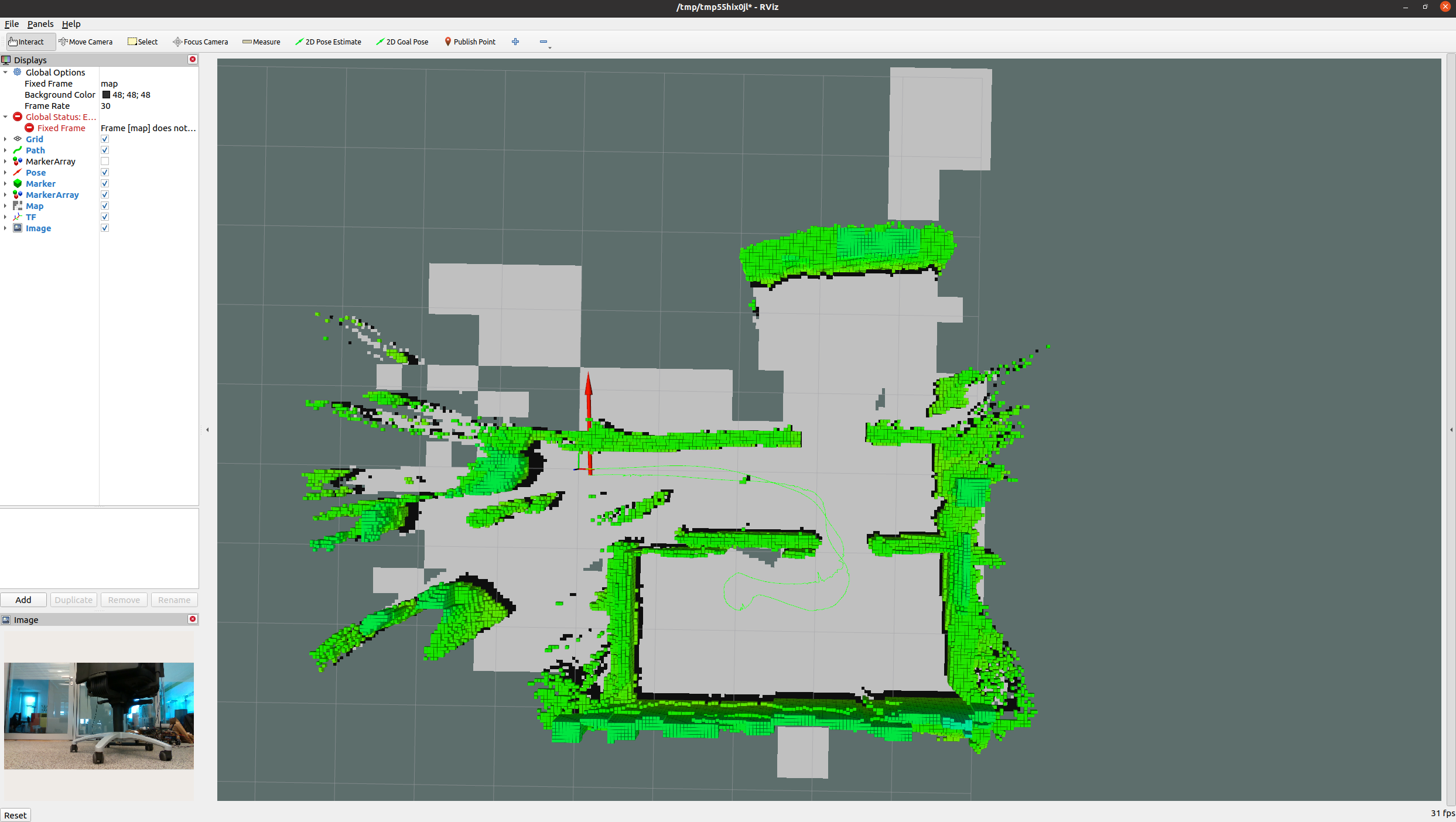Collapse the Global Options tree entry
The image size is (1456, 822).
click(x=6, y=72)
